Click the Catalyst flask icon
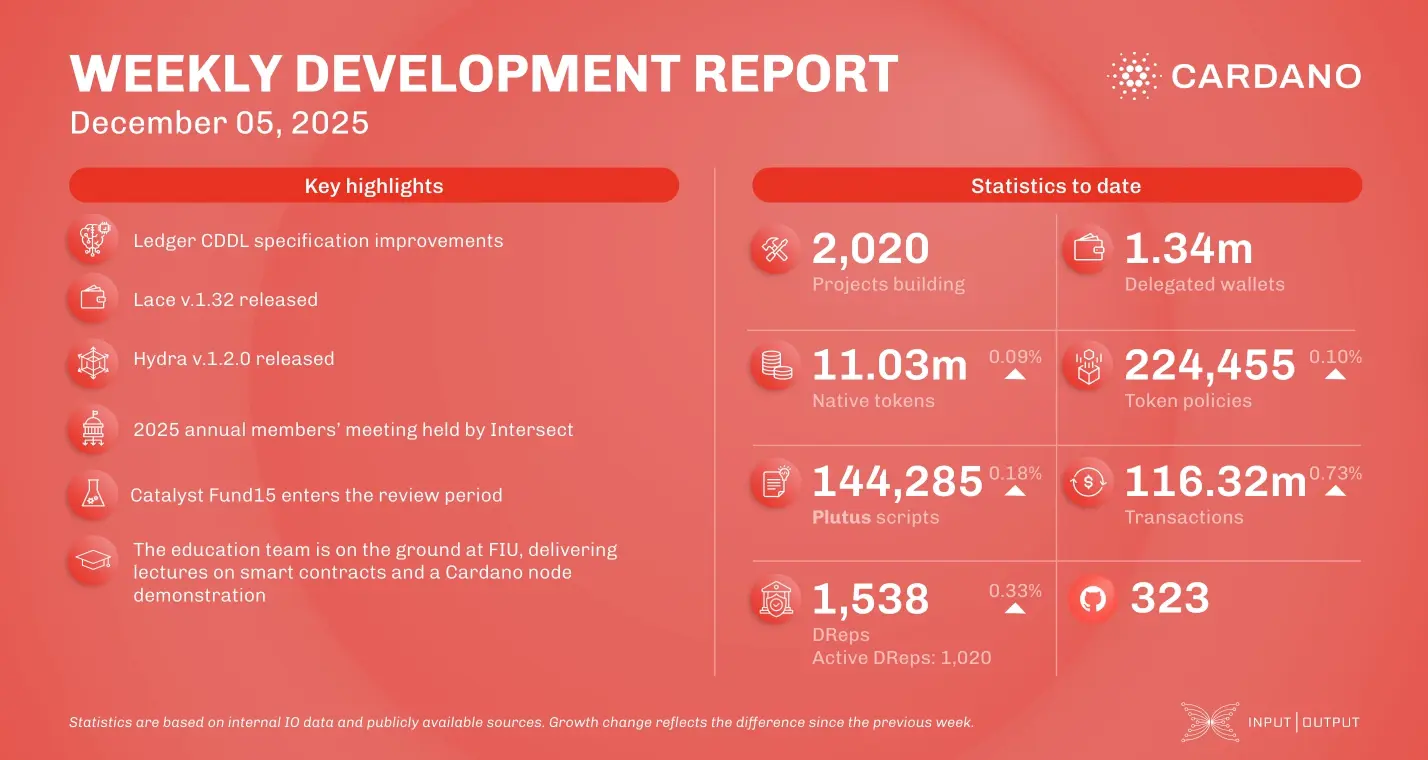The image size is (1428, 760). (x=93, y=494)
